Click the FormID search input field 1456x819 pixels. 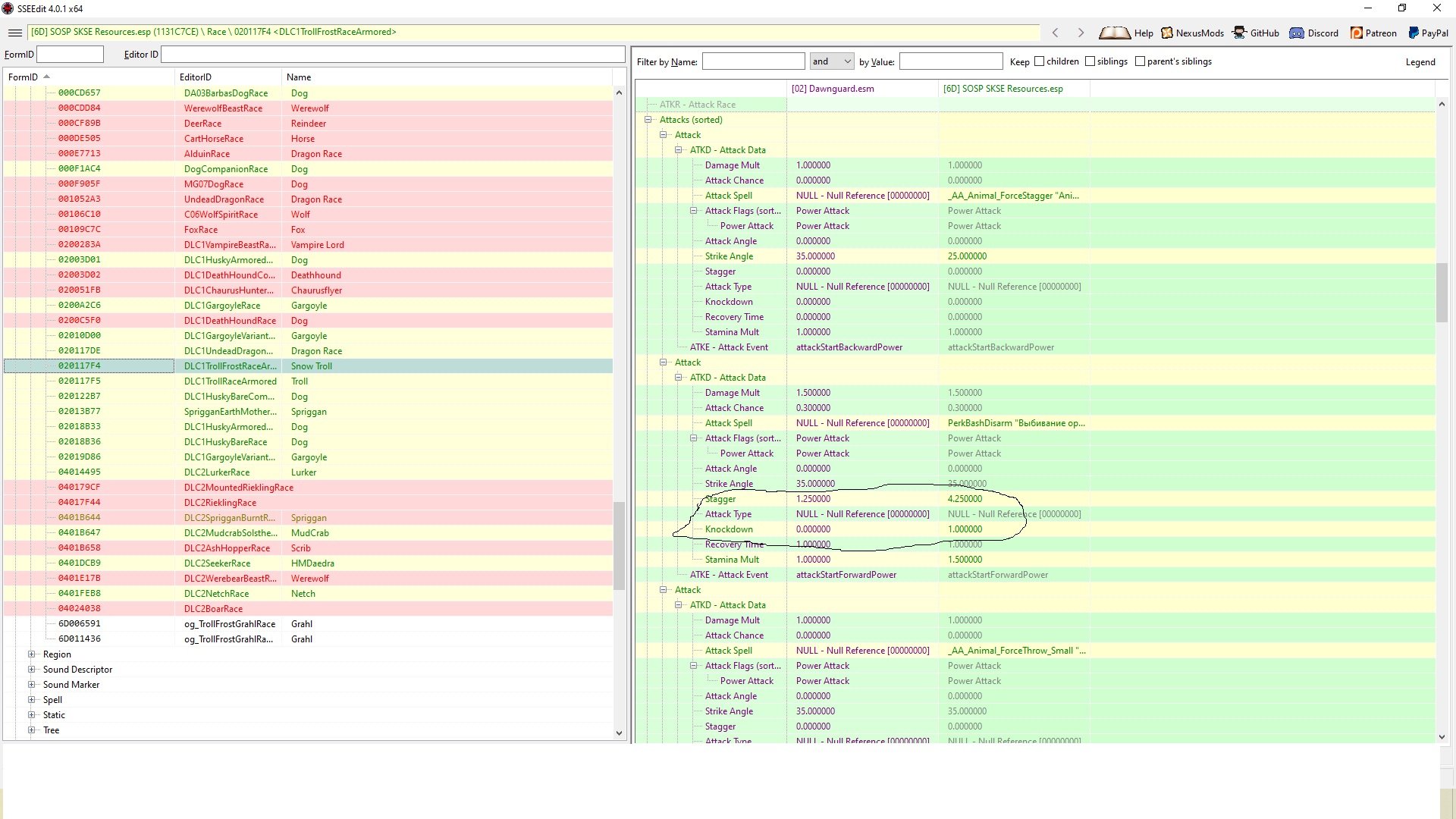[70, 55]
